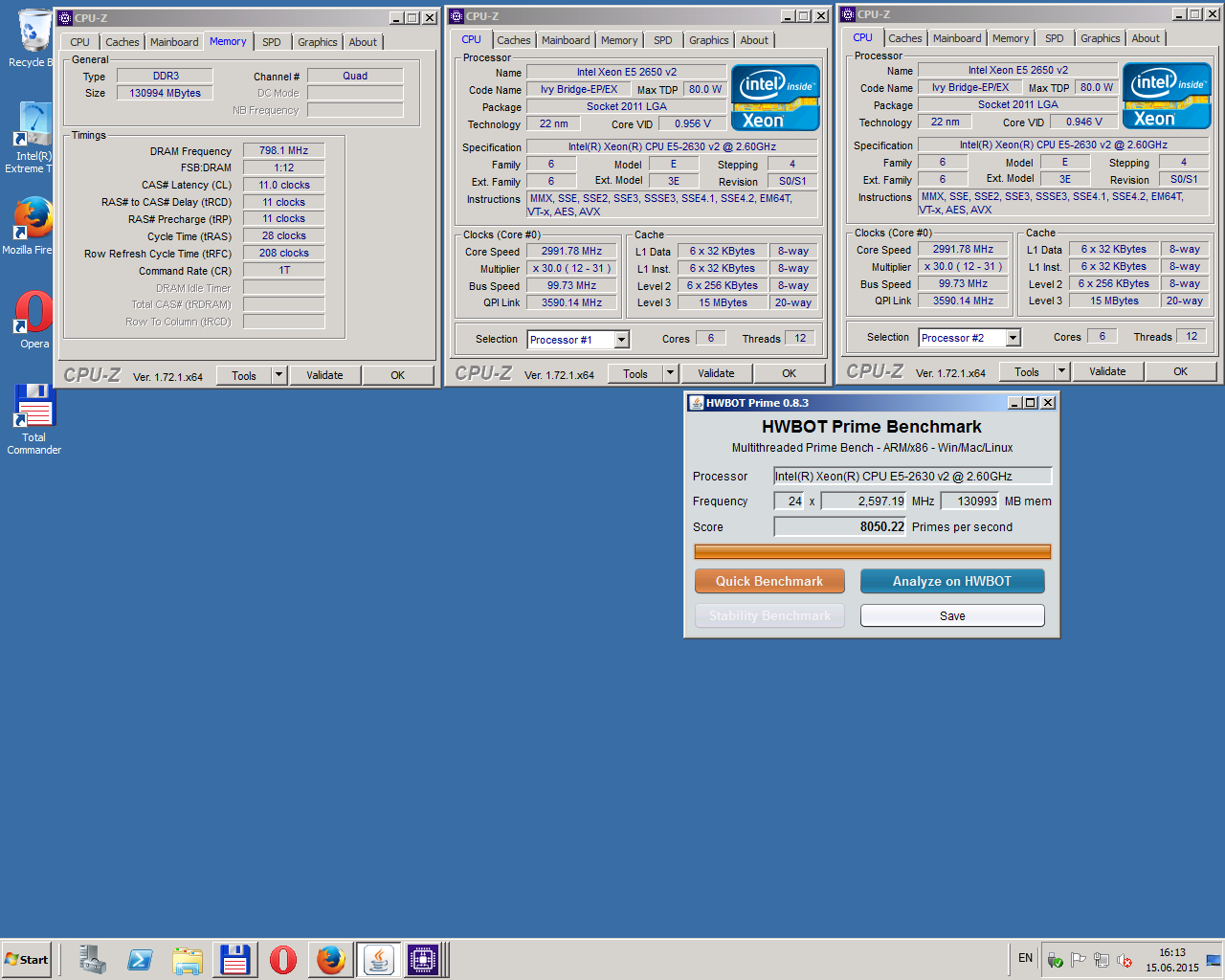
Task: Switch to the CPU-Z taskbar item
Action: [423, 960]
